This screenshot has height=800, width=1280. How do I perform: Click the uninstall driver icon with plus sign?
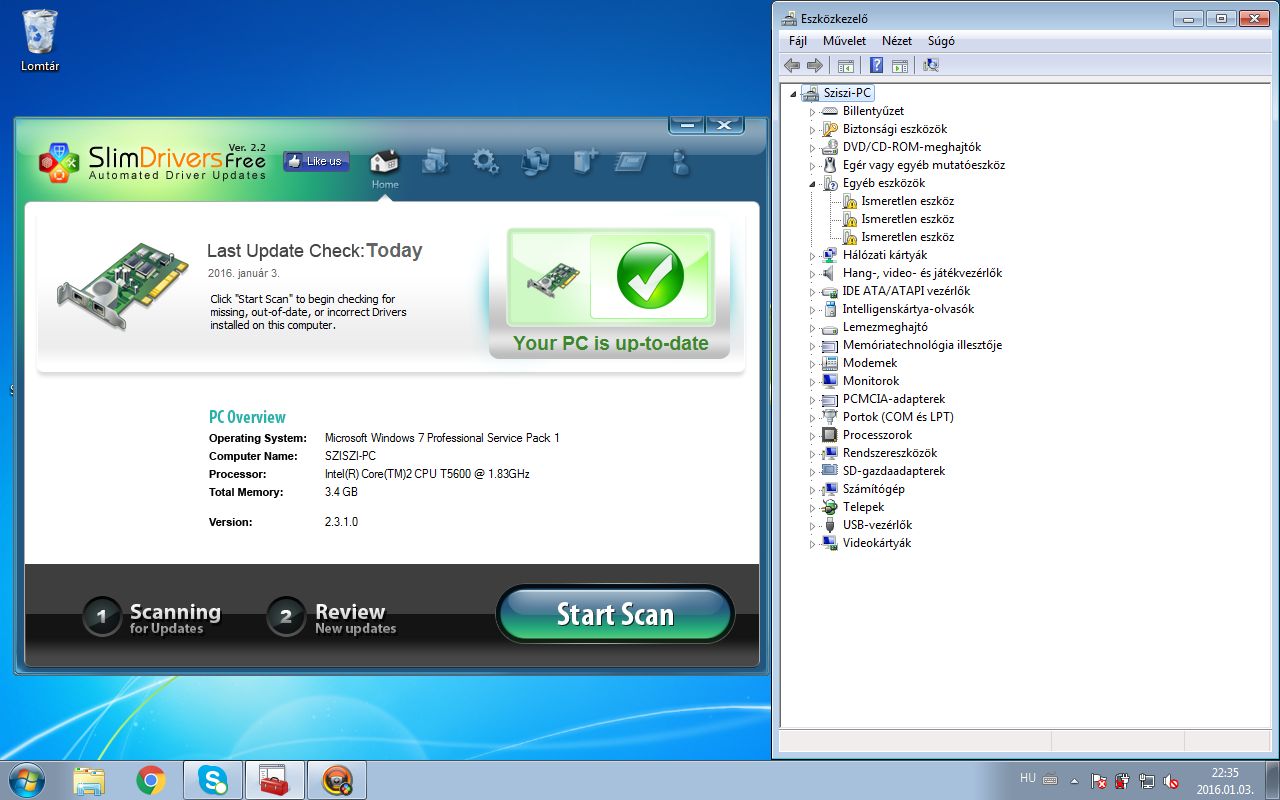pyautogui.click(x=585, y=161)
